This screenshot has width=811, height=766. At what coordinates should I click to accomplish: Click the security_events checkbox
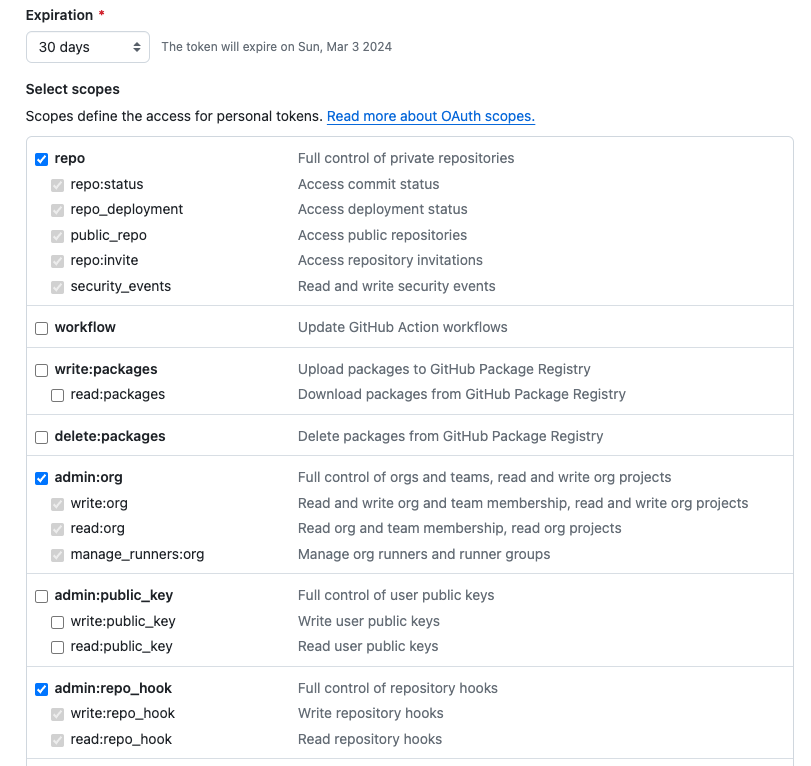click(58, 287)
